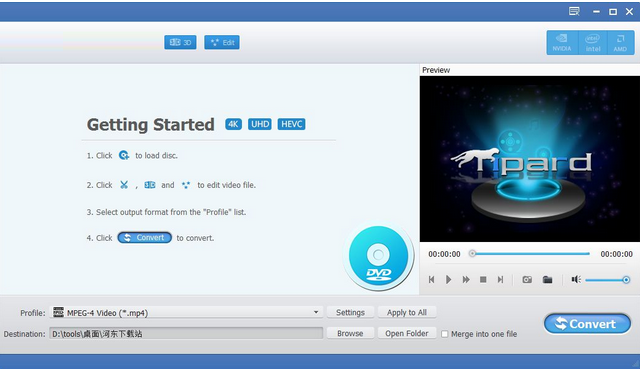
Task: Toggle Intel acceleration icon
Action: pos(593,42)
